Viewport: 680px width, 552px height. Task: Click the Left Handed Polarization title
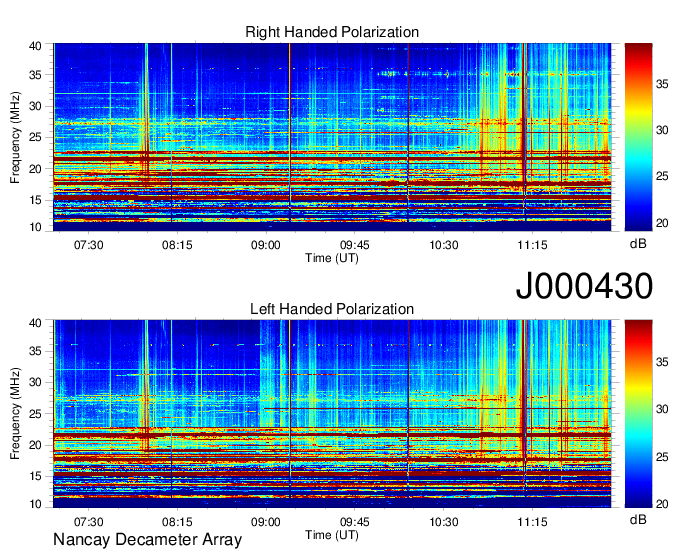[x=332, y=309]
